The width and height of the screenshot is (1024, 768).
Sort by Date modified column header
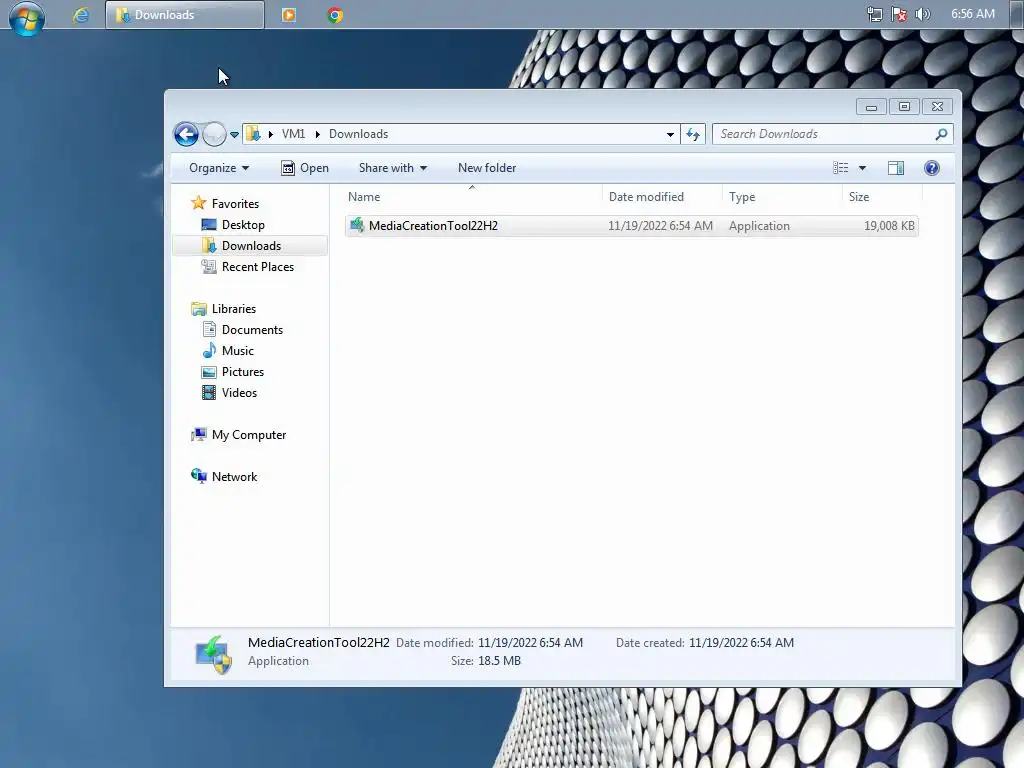pyautogui.click(x=662, y=197)
